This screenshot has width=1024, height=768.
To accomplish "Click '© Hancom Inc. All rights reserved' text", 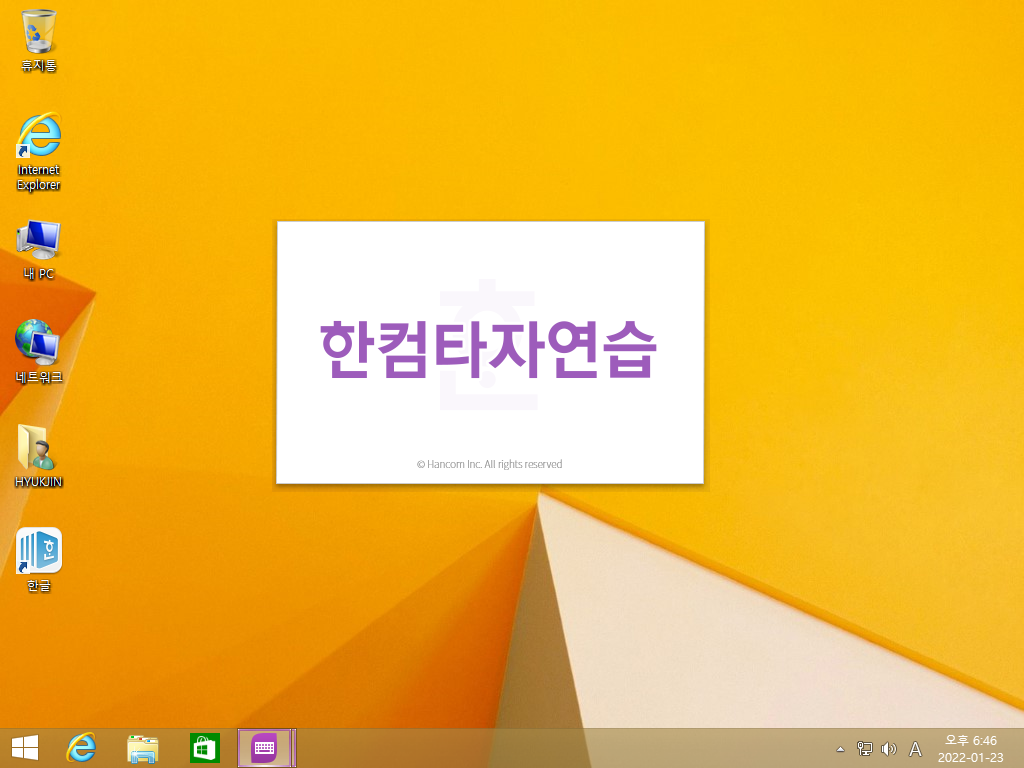I will tap(489, 464).
